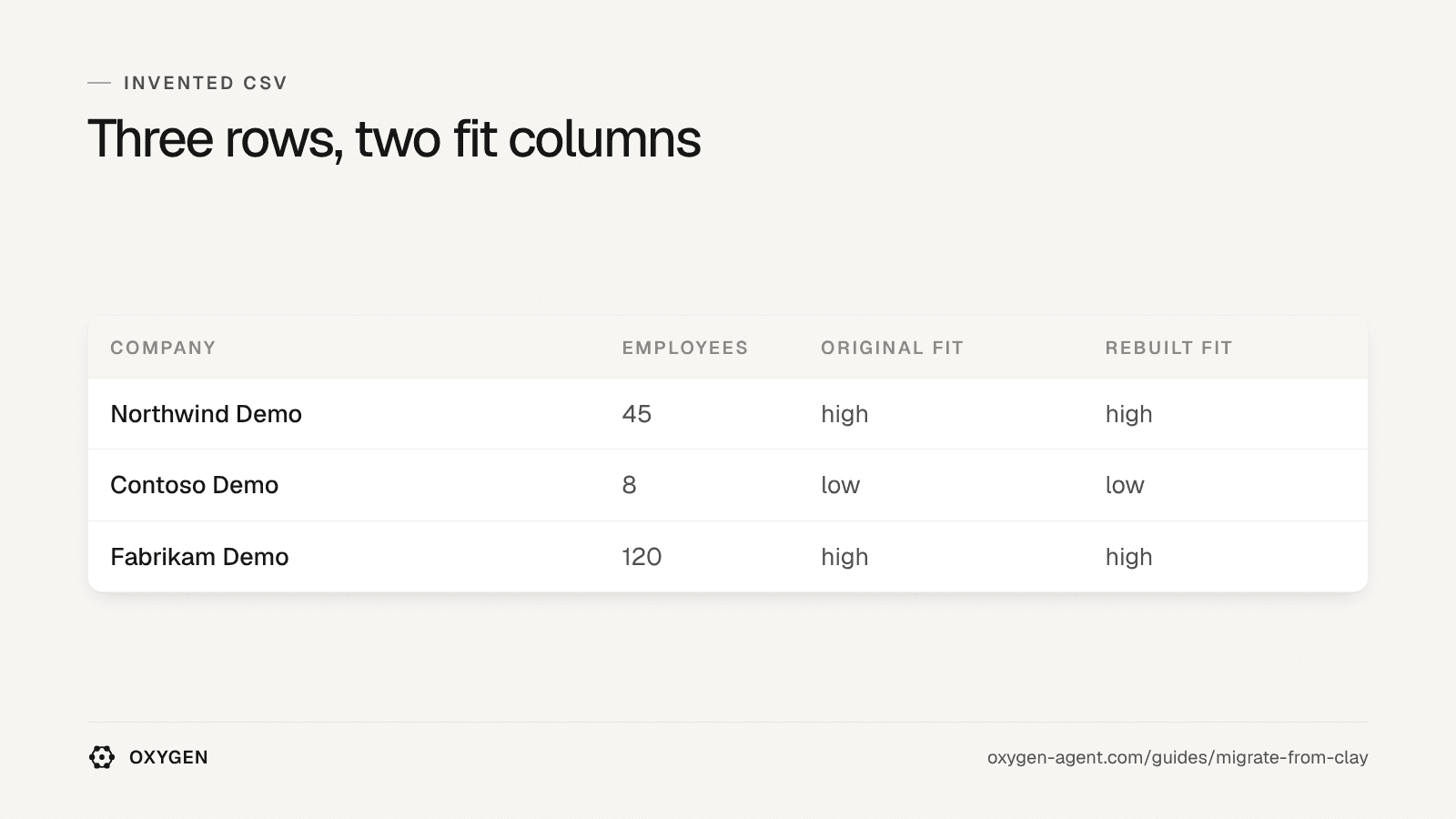Click Contoso's original fit value low
Image resolution: width=1456 pixels, height=819 pixels.
(x=840, y=485)
